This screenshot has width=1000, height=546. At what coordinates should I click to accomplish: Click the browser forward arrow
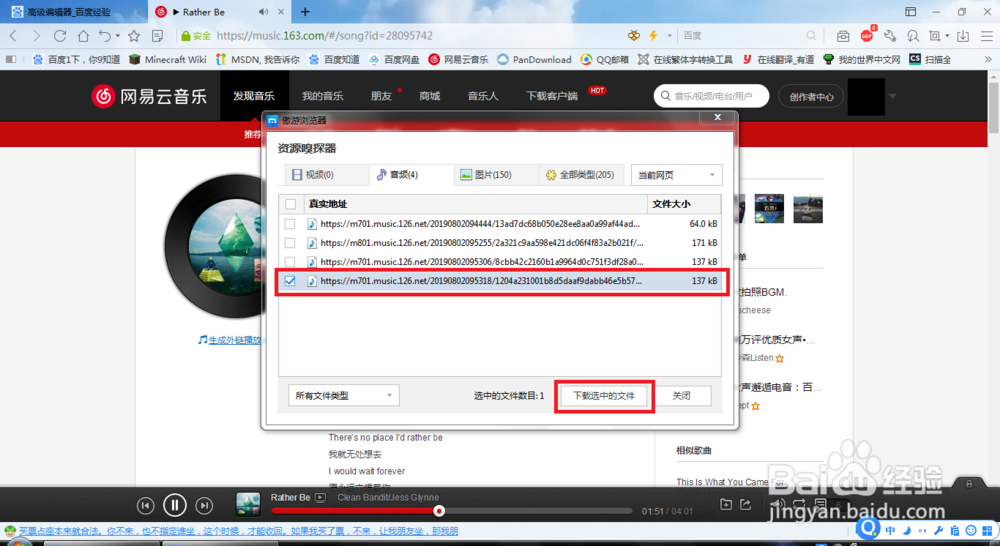(x=36, y=36)
